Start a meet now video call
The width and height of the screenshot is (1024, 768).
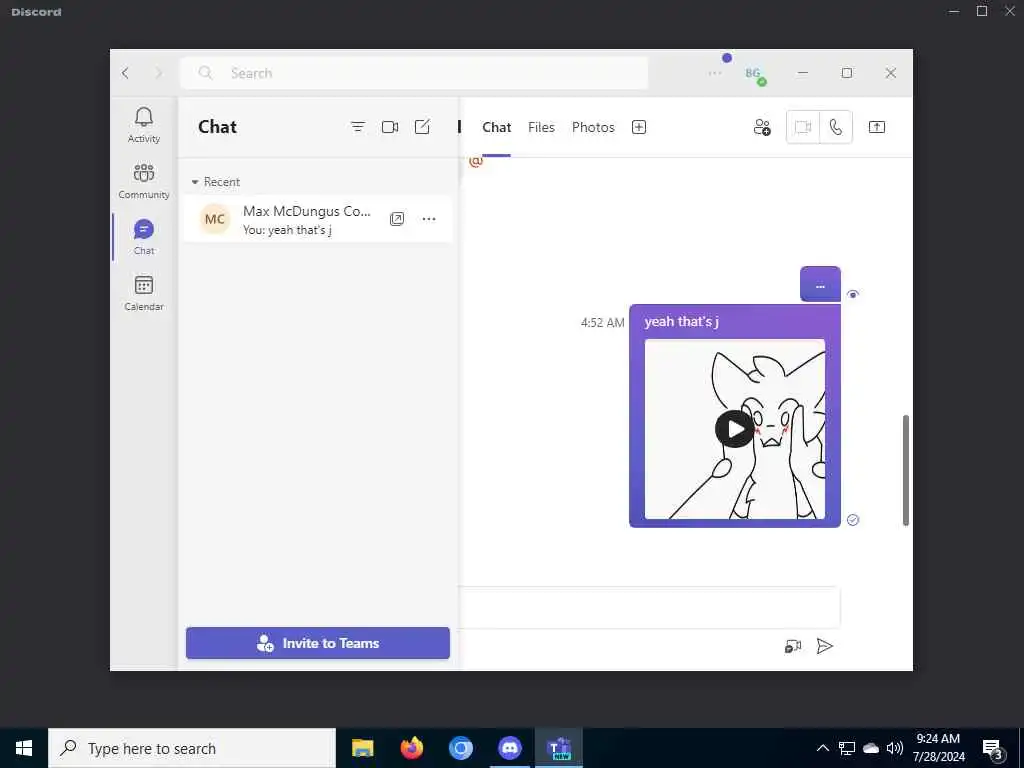click(x=390, y=127)
